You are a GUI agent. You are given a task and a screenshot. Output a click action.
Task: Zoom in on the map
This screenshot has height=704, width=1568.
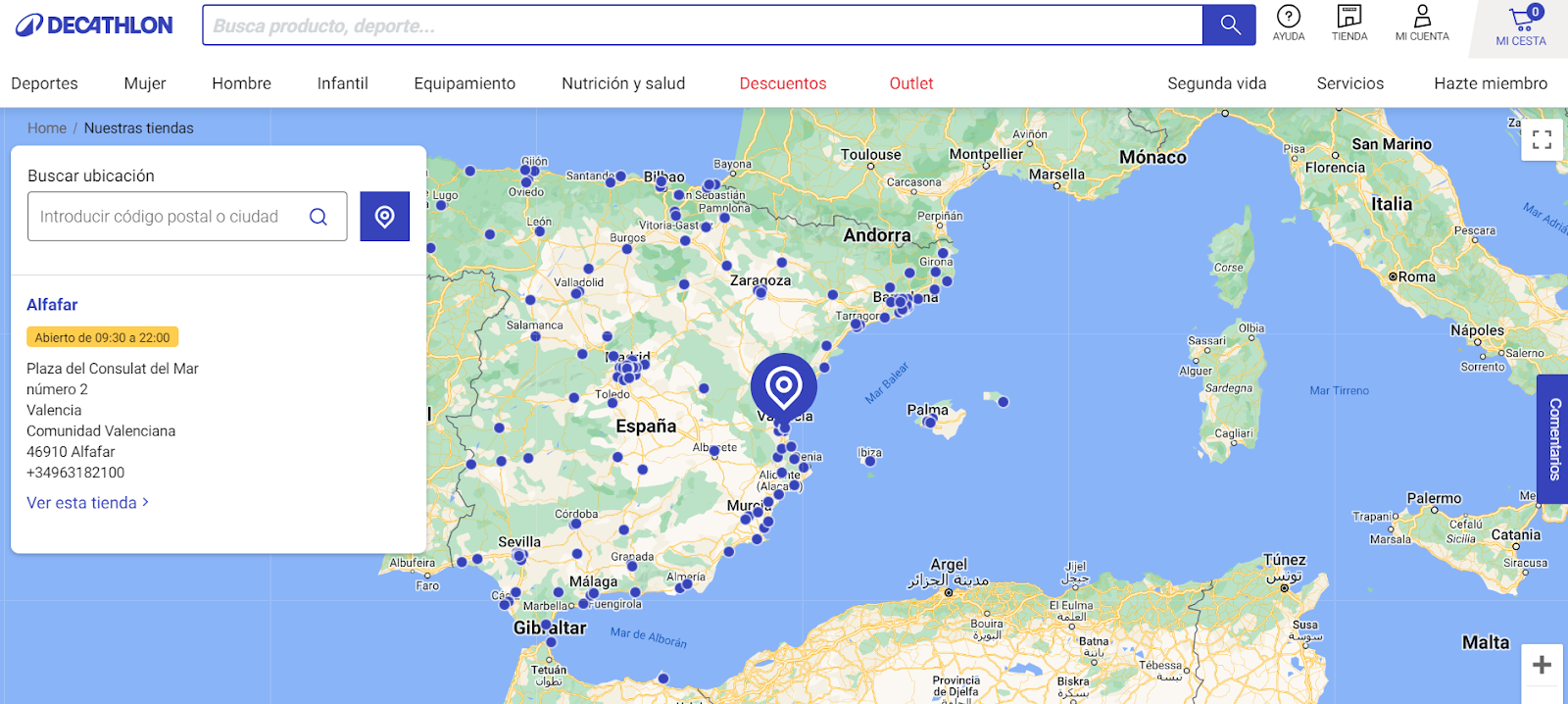(1542, 665)
